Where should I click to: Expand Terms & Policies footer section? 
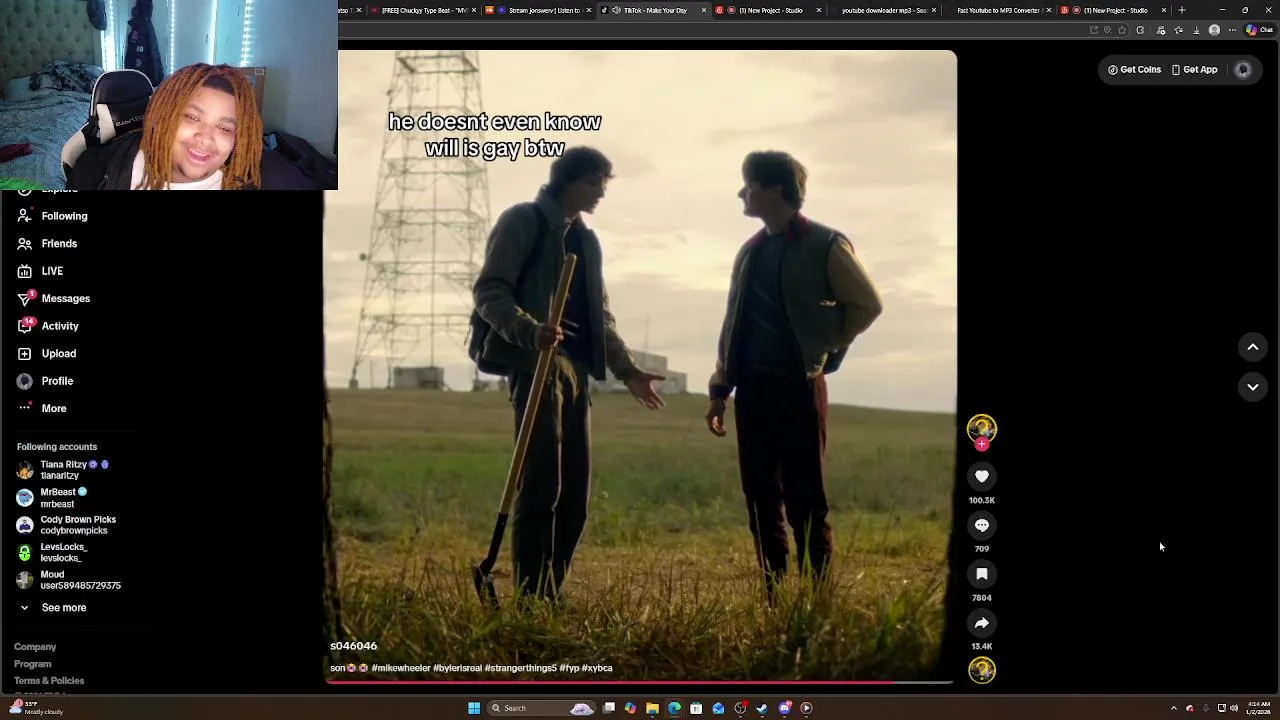click(x=49, y=681)
